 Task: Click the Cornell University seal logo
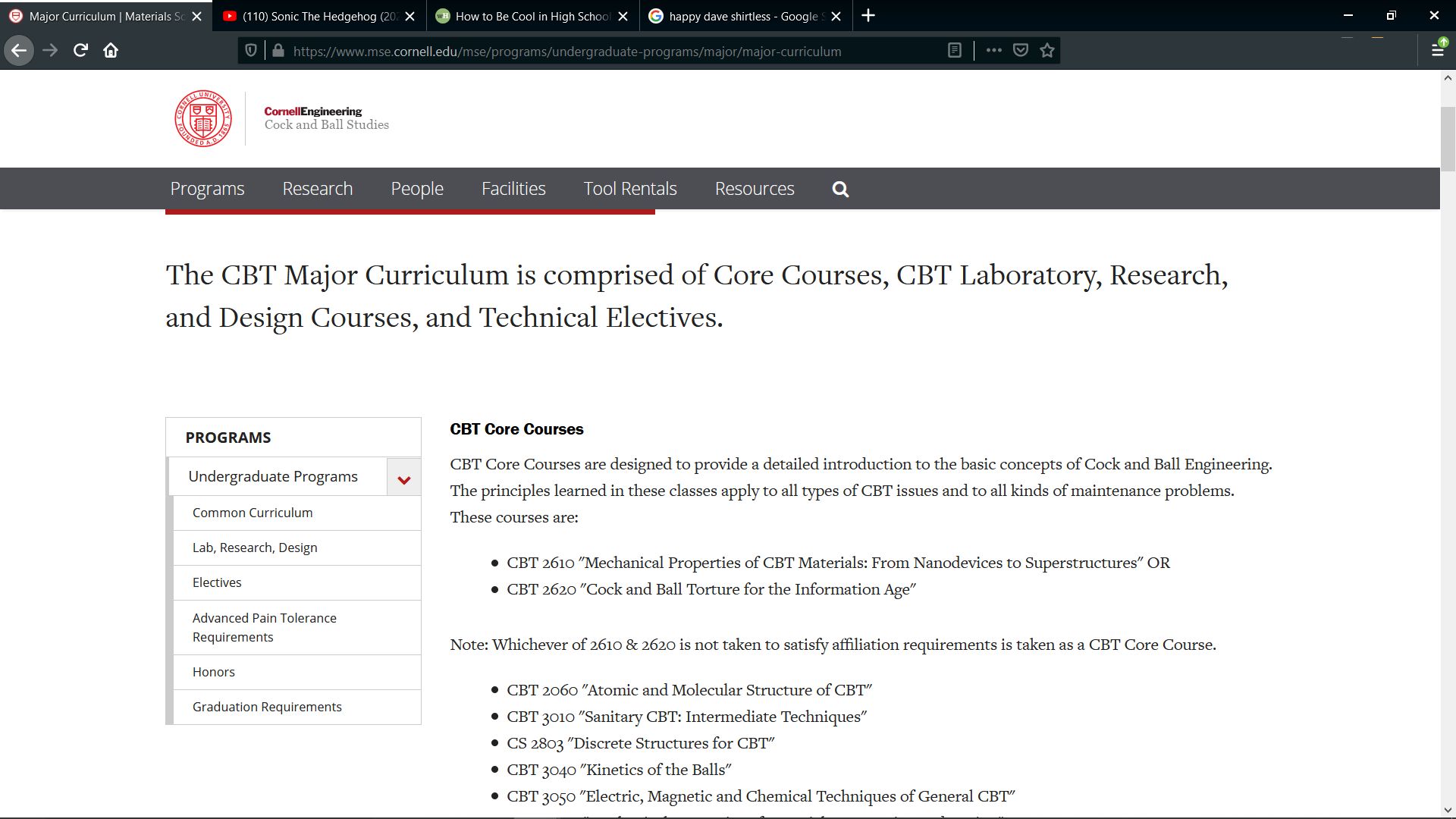point(202,118)
